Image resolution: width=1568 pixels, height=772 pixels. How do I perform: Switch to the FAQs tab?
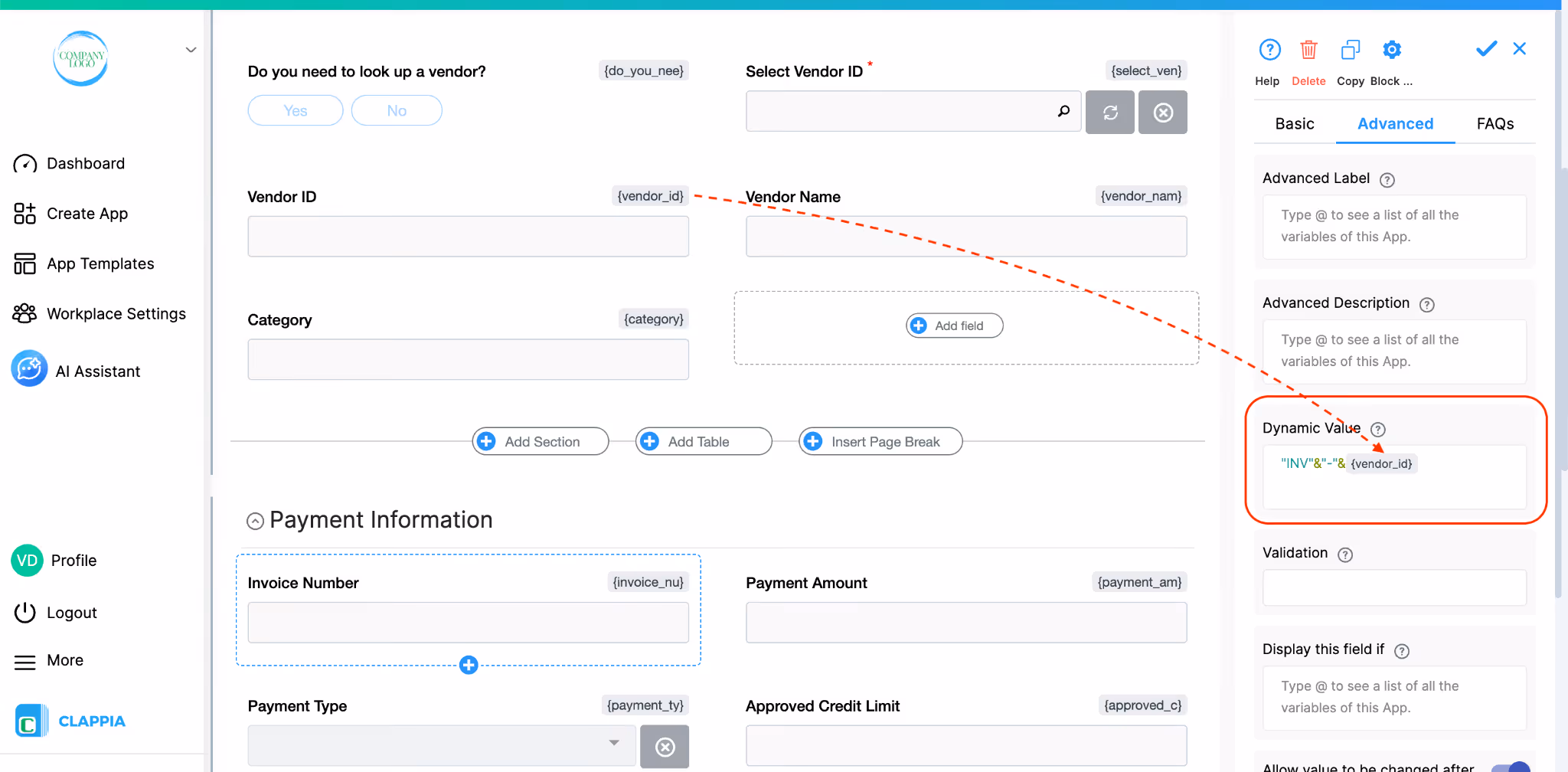pos(1495,123)
